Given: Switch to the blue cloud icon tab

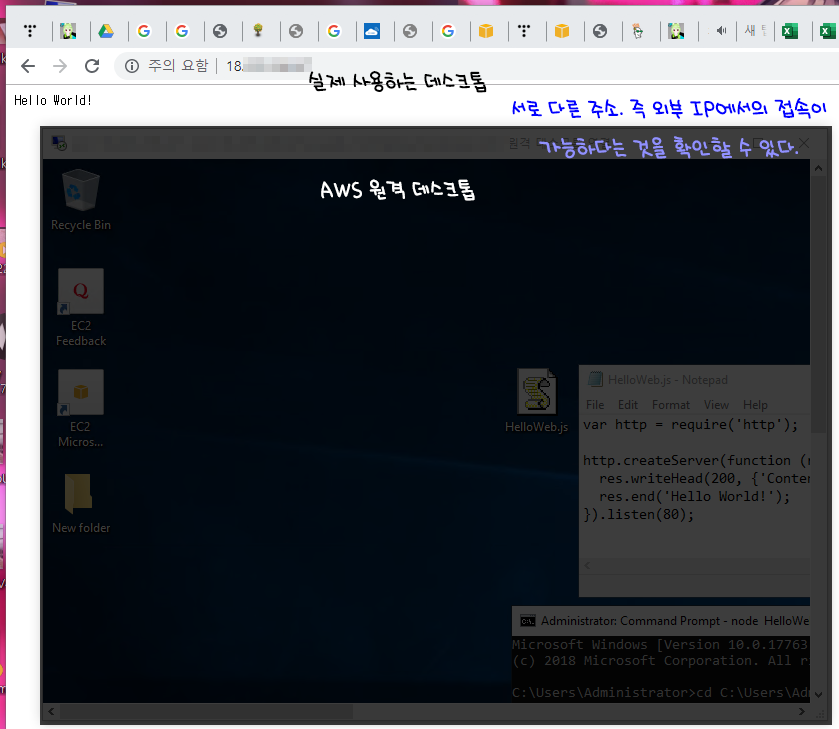Looking at the screenshot, I should [x=372, y=32].
